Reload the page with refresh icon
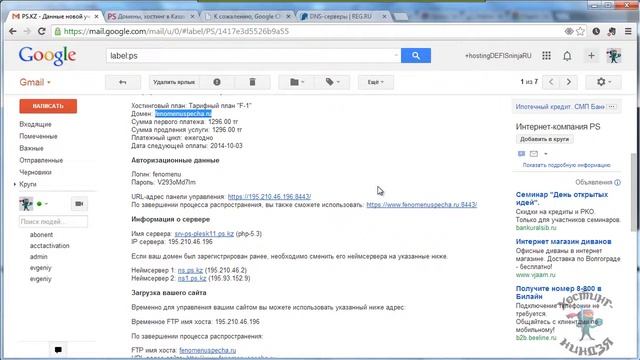 (42, 31)
